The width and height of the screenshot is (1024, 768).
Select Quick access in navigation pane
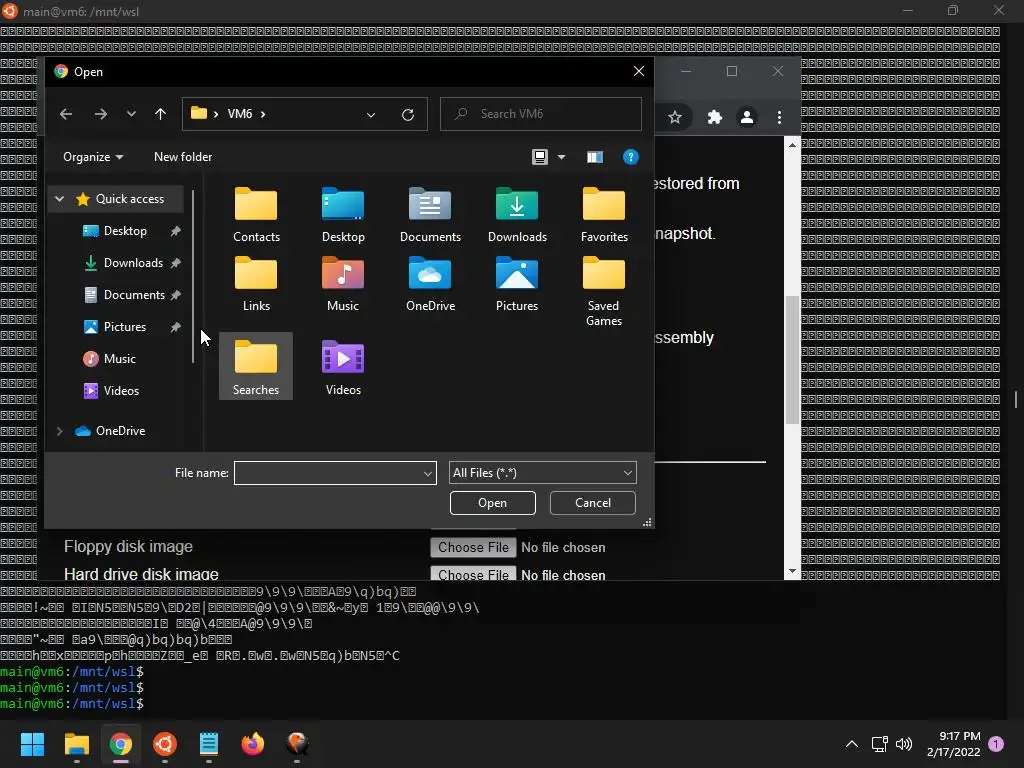(129, 199)
